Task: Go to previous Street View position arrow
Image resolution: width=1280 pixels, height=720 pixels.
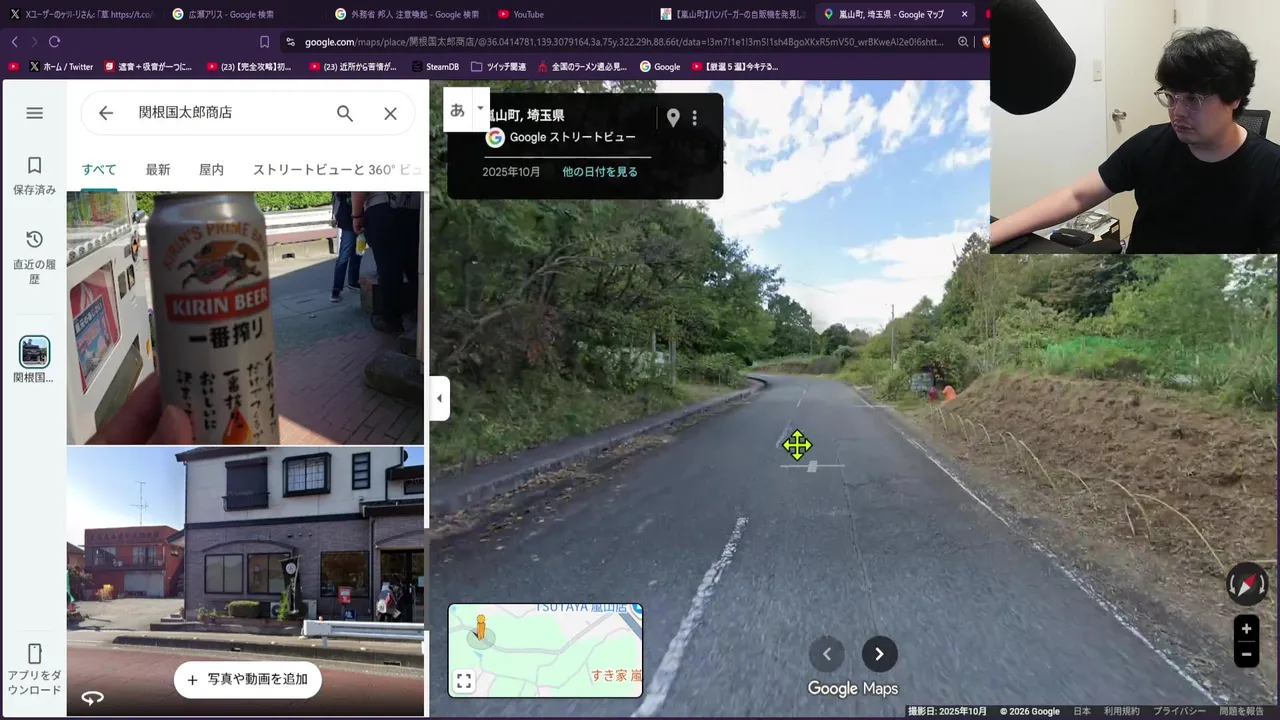Action: (827, 654)
